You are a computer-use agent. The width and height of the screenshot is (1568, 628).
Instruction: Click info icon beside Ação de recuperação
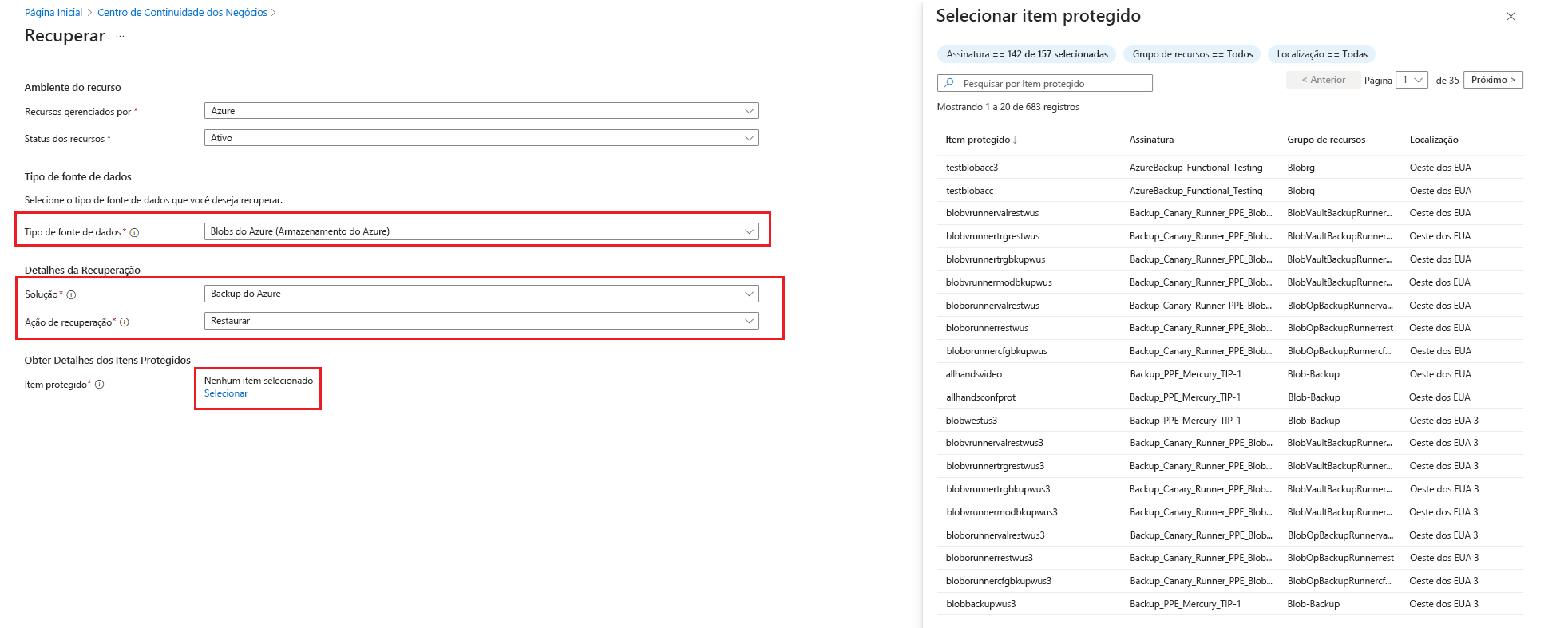pyautogui.click(x=125, y=322)
